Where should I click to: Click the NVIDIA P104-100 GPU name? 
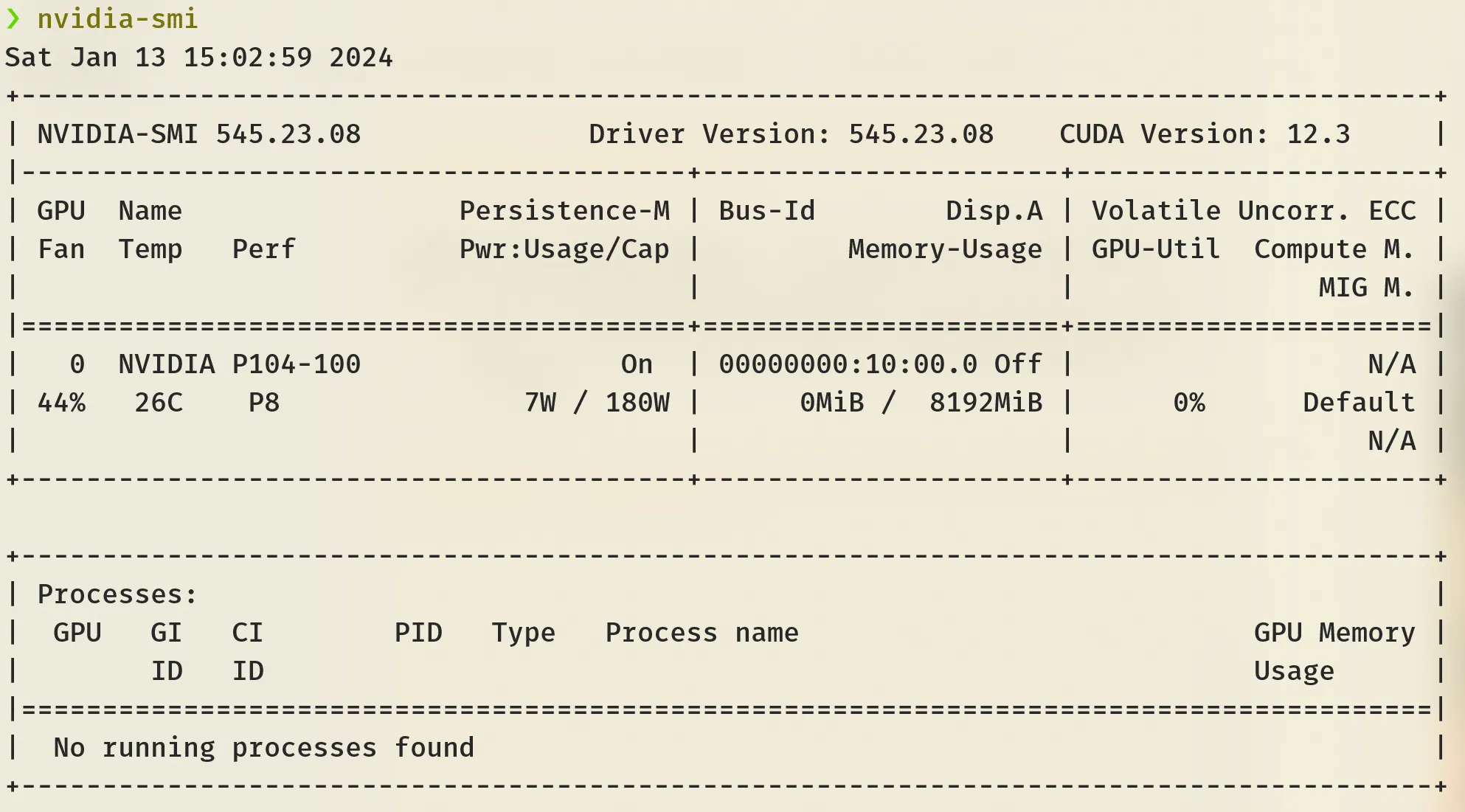tap(239, 364)
